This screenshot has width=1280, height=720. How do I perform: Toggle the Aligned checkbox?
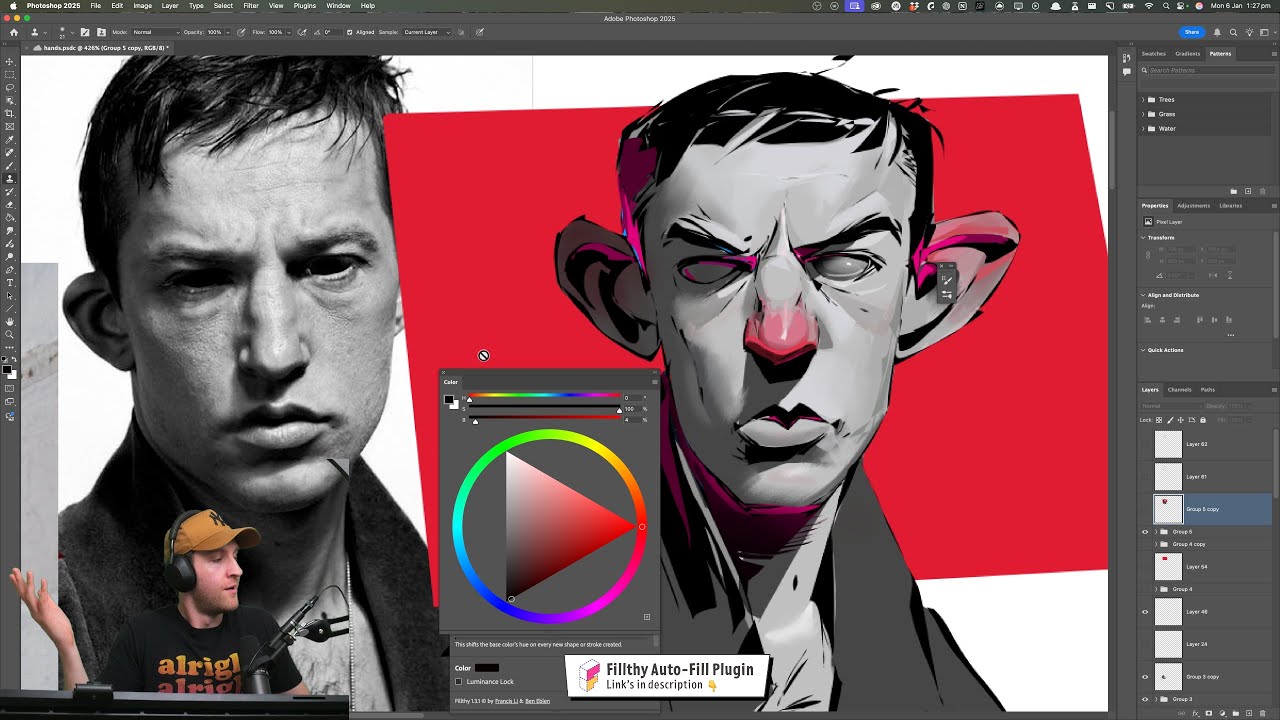click(x=349, y=32)
